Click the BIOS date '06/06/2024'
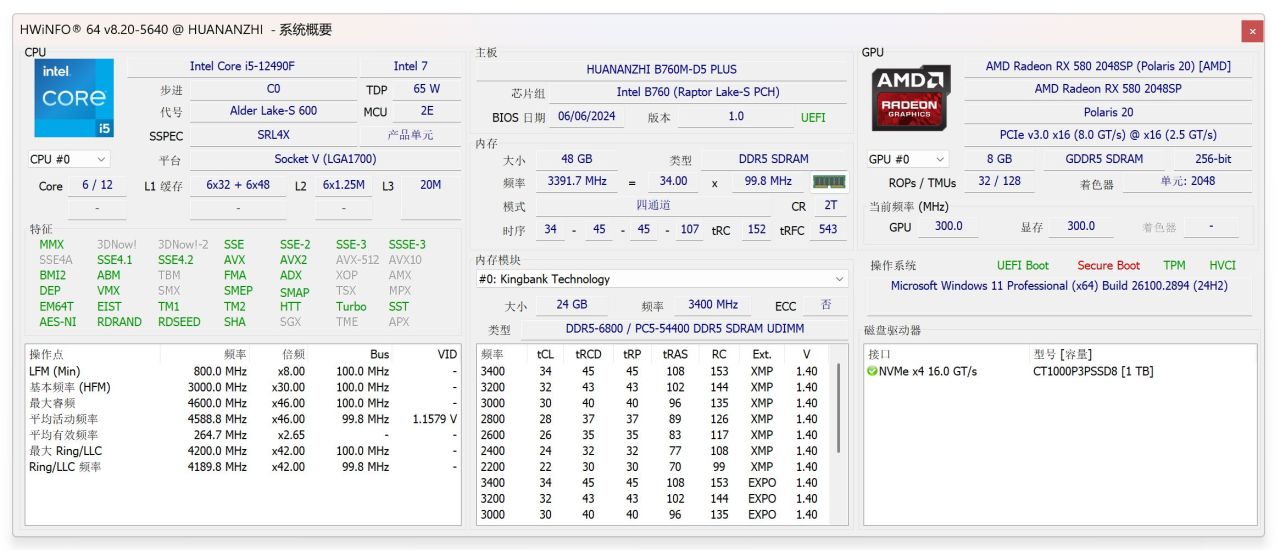Image resolution: width=1280 pixels, height=550 pixels. coord(587,116)
